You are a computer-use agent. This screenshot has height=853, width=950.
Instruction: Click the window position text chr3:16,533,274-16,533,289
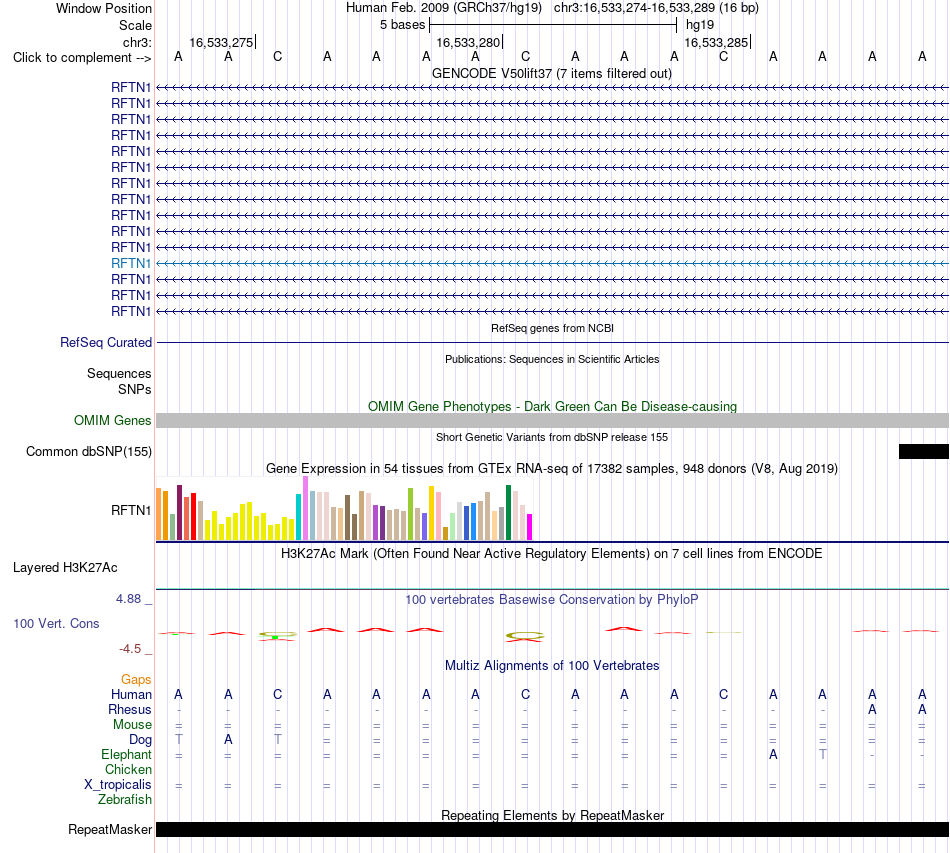coord(656,8)
